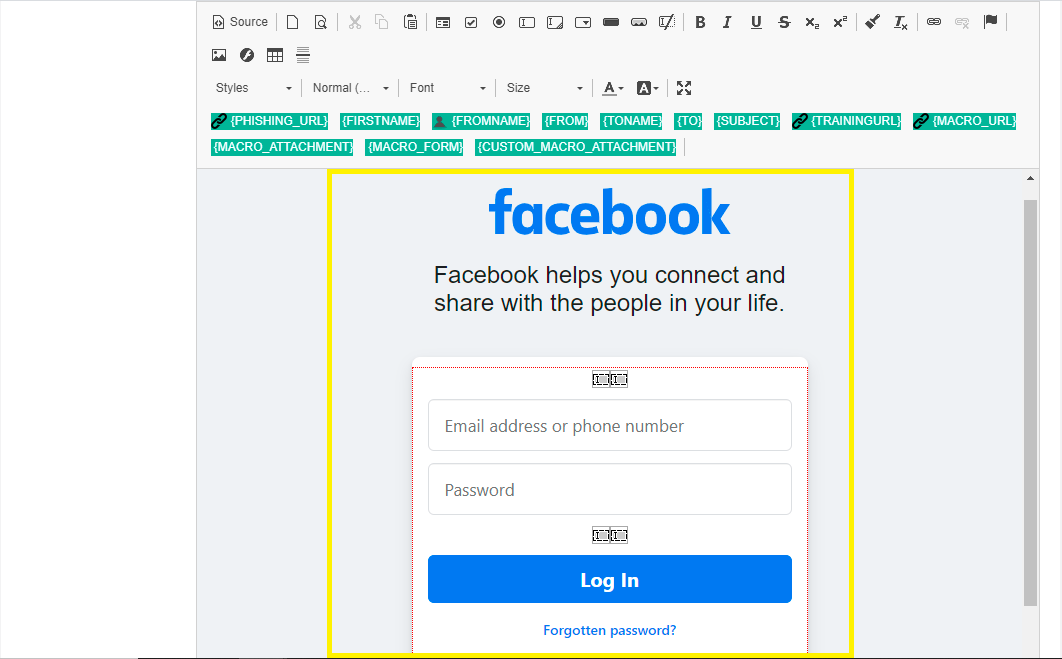Click text "Facebook helps you connect and"
This screenshot has height=659, width=1062.
coord(610,275)
